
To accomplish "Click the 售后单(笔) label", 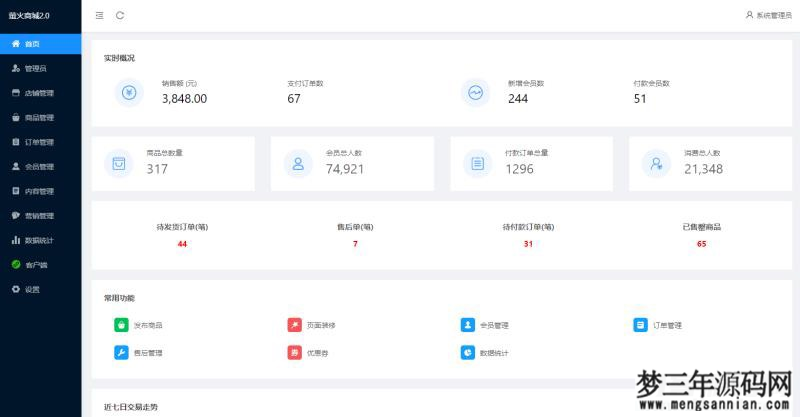I will [x=355, y=227].
